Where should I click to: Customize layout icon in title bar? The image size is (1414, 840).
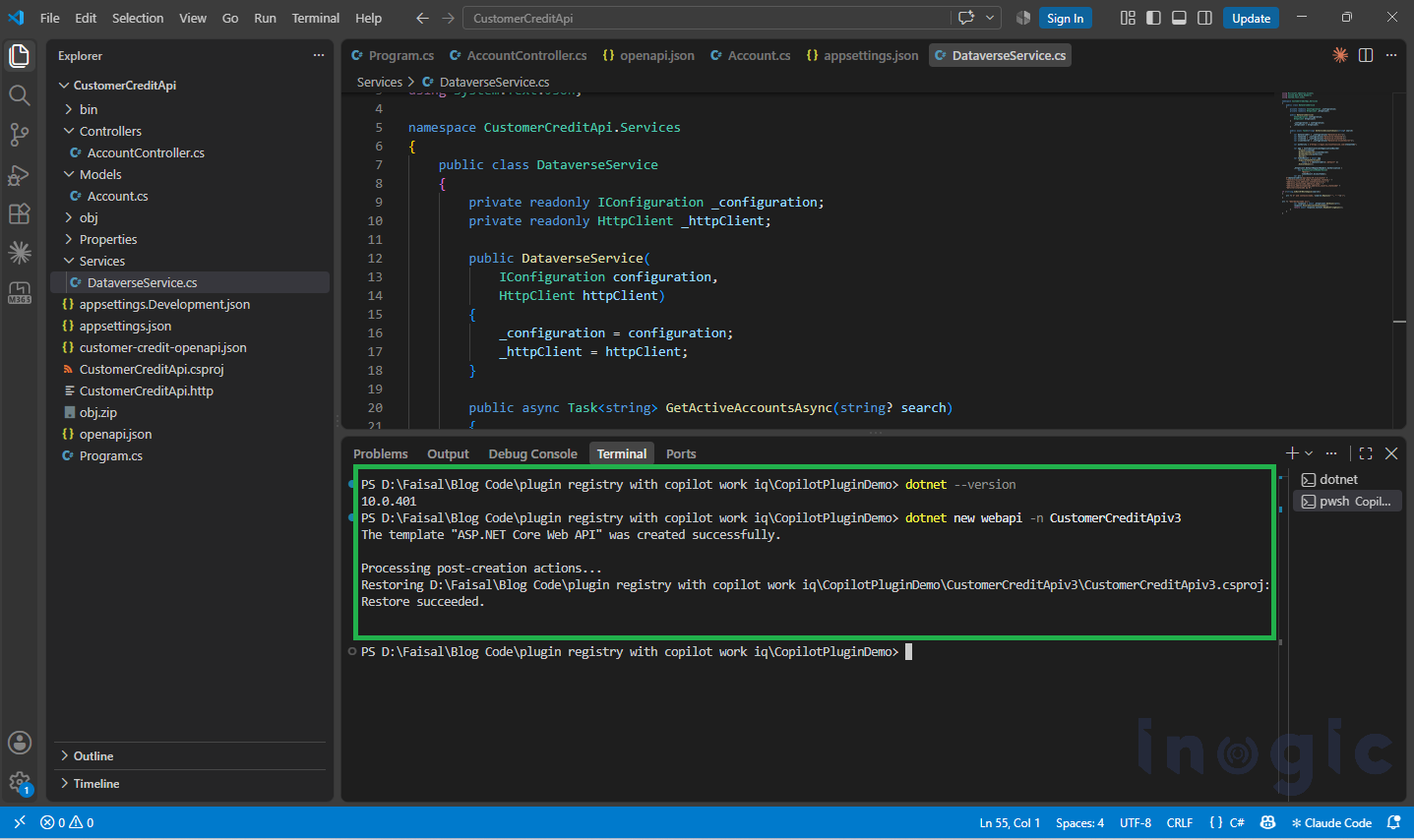[x=1128, y=18]
